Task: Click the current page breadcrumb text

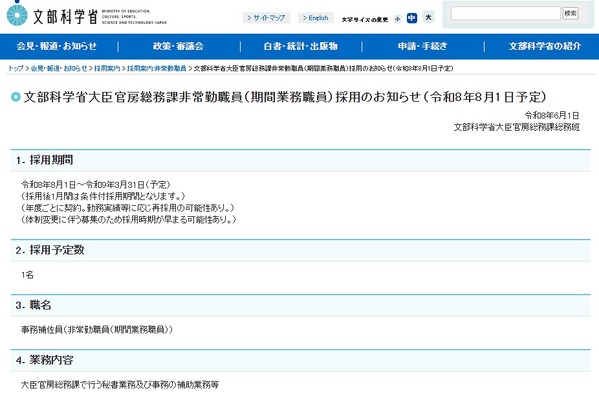Action: coord(323,68)
